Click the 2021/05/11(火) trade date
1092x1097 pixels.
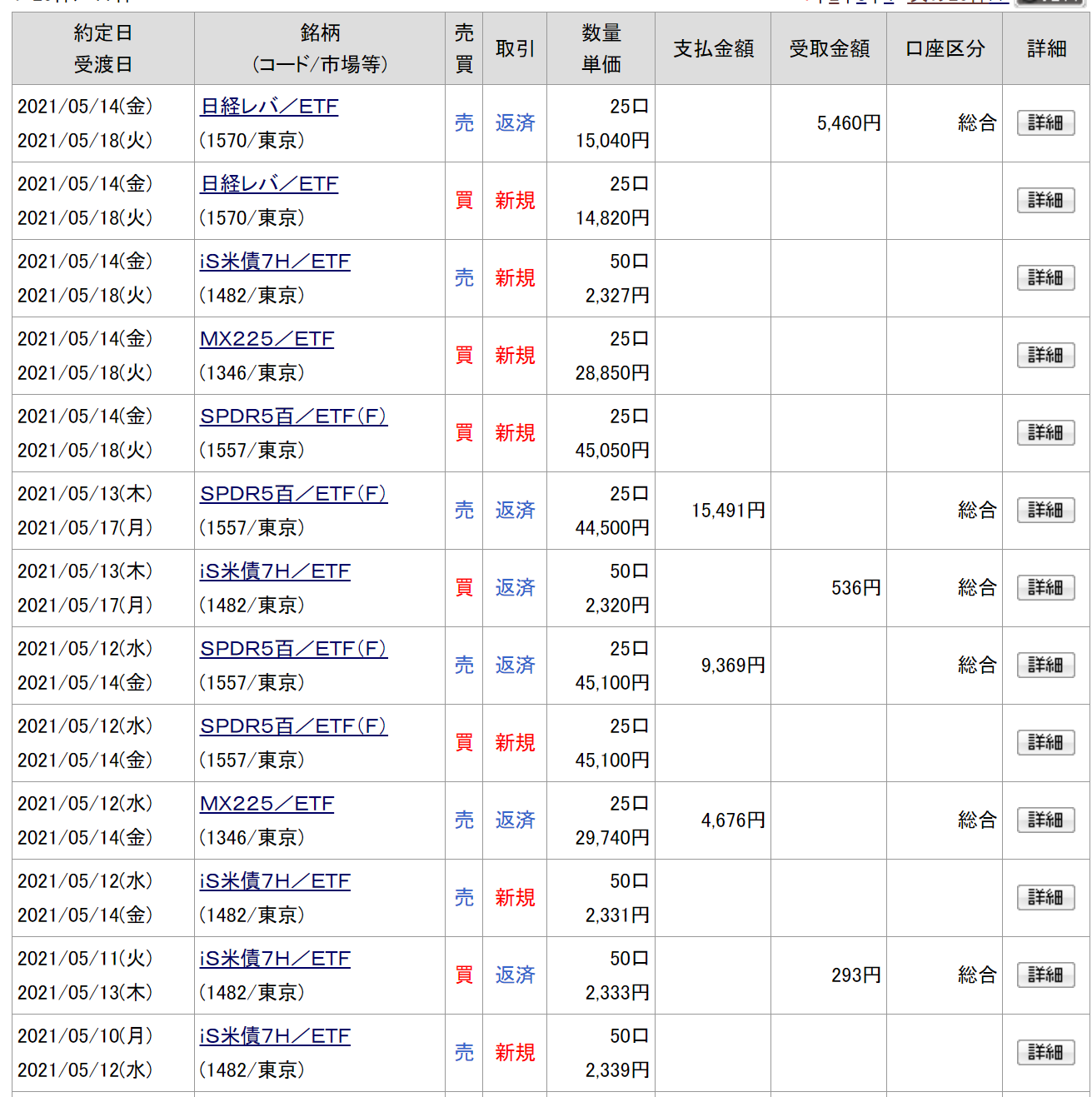point(85,959)
